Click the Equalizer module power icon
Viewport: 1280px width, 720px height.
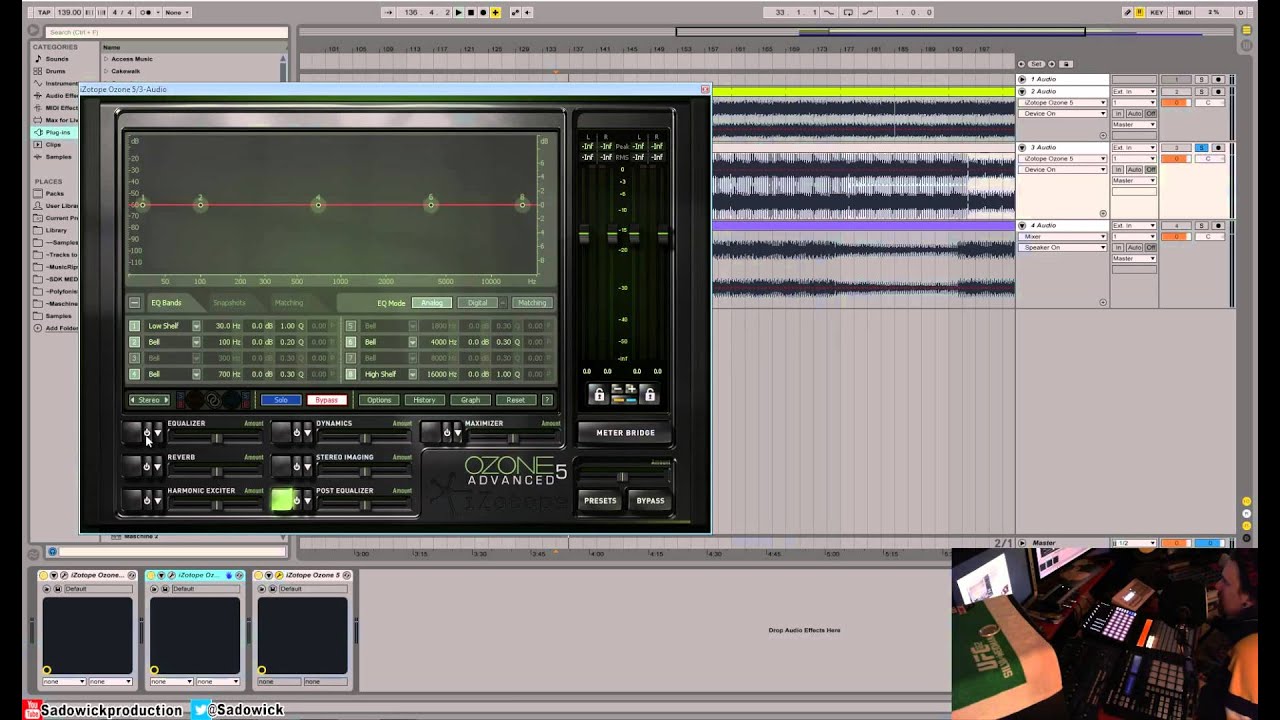click(146, 433)
